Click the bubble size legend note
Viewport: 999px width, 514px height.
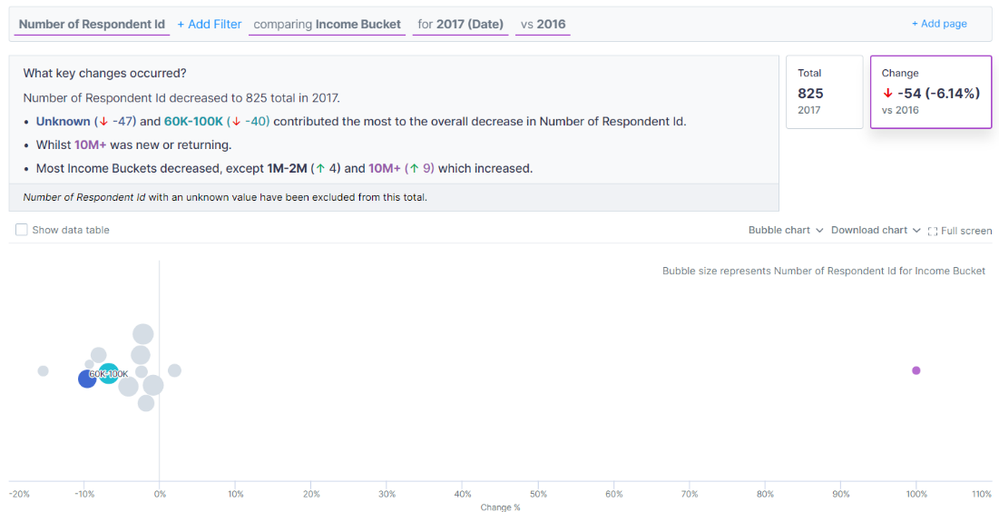pyautogui.click(x=824, y=271)
